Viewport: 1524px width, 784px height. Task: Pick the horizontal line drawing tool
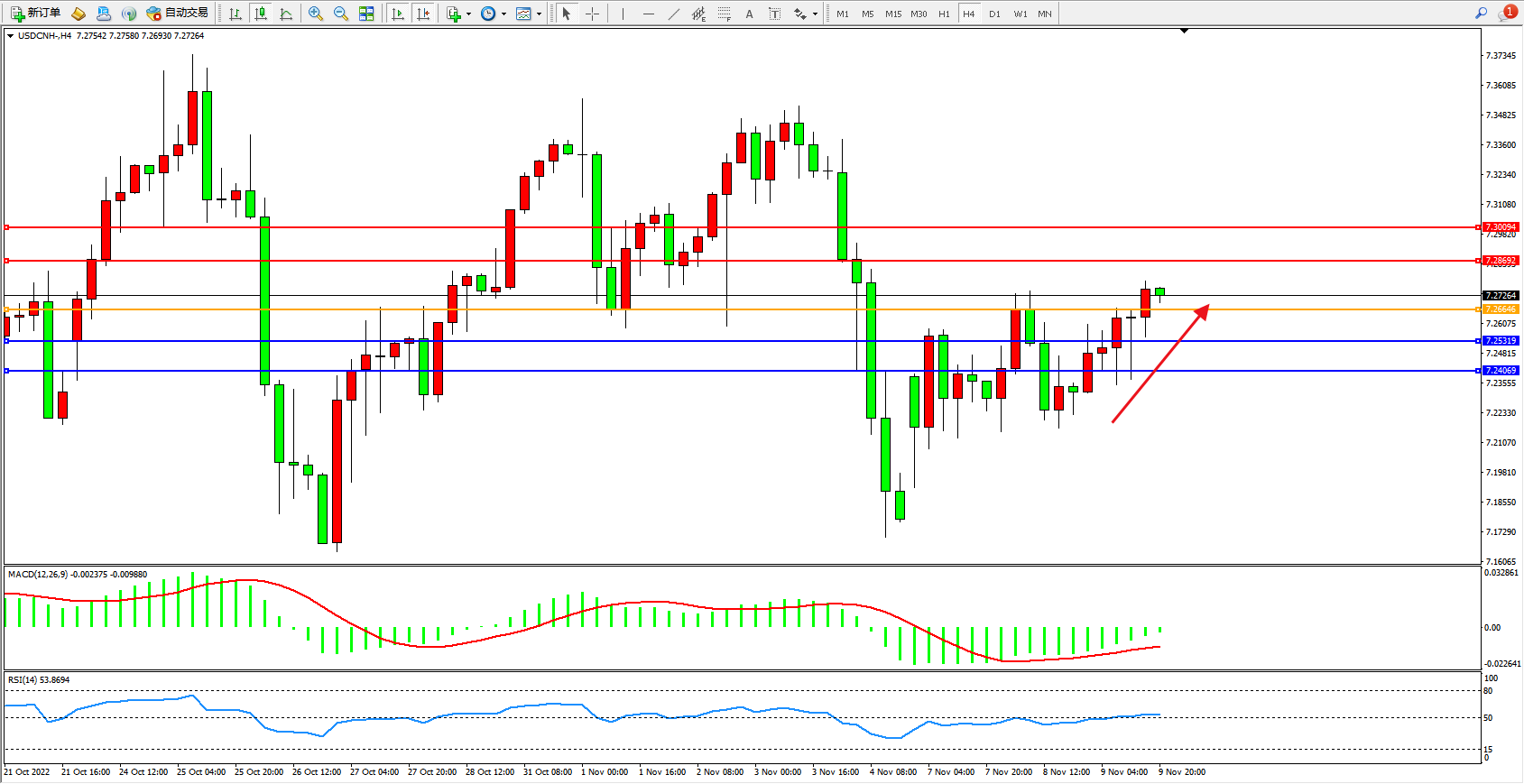point(648,14)
